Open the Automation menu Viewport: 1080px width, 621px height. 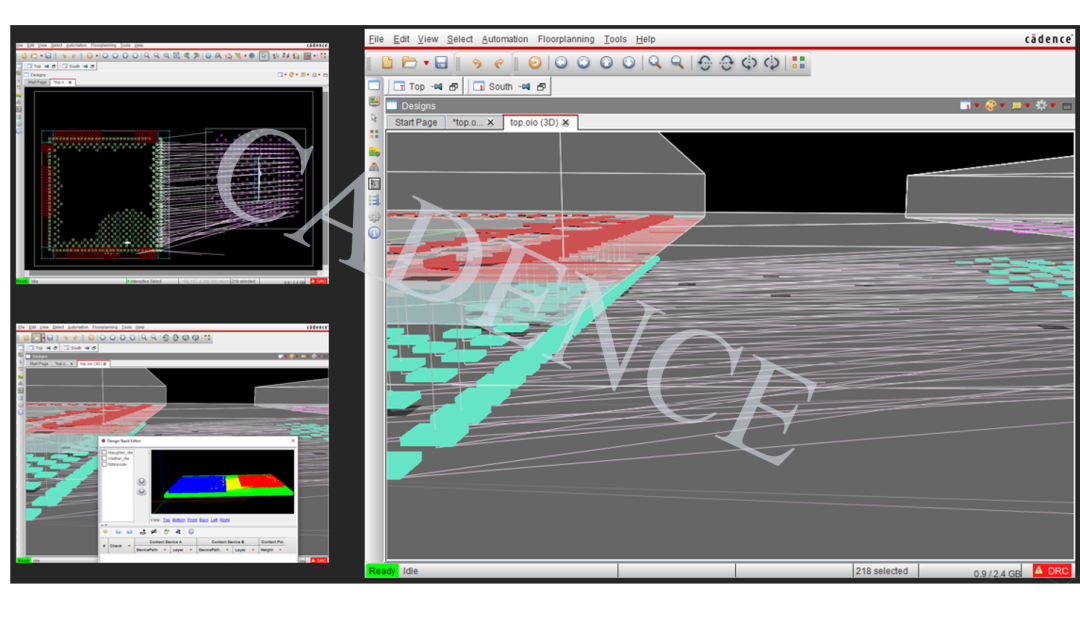click(505, 39)
